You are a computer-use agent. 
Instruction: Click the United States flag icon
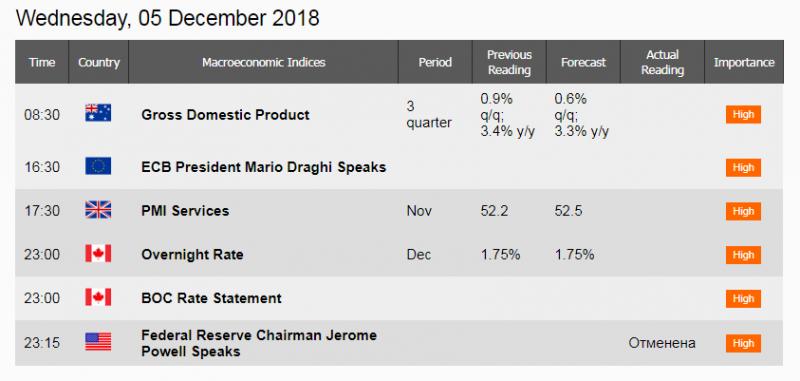pyautogui.click(x=98, y=342)
